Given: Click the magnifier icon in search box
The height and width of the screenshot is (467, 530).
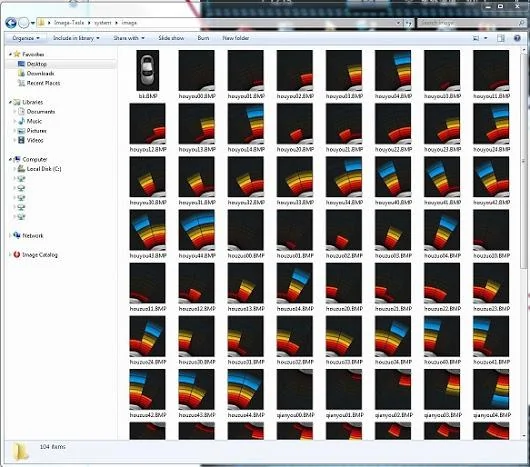Looking at the screenshot, I should tap(522, 23).
